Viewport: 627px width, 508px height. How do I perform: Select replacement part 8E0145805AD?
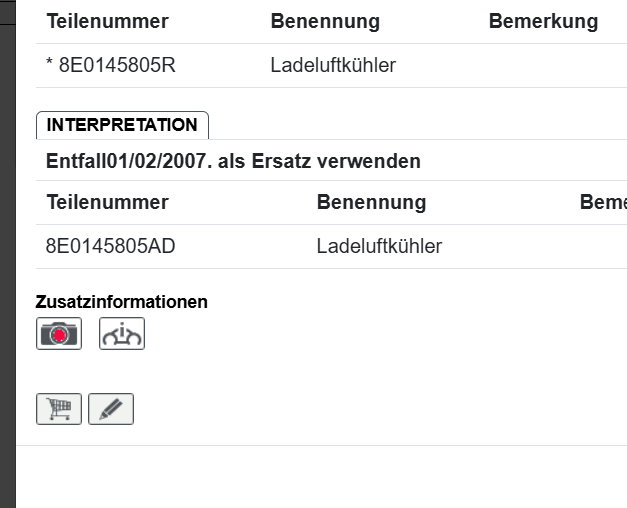coord(111,246)
